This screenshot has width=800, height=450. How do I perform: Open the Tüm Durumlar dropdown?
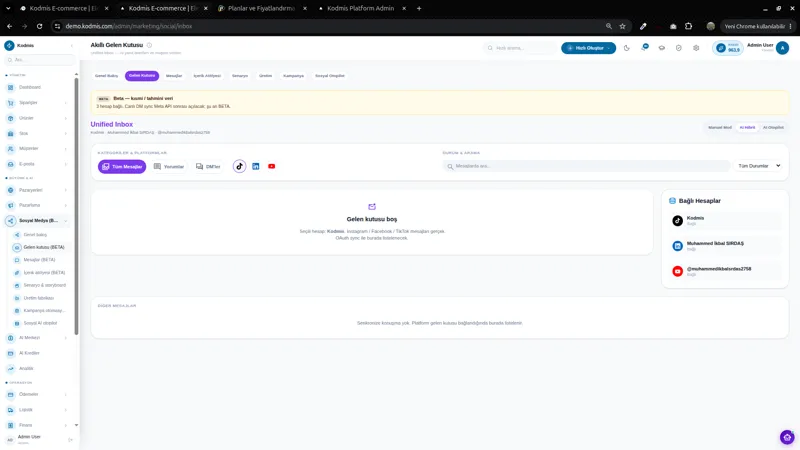coord(759,166)
